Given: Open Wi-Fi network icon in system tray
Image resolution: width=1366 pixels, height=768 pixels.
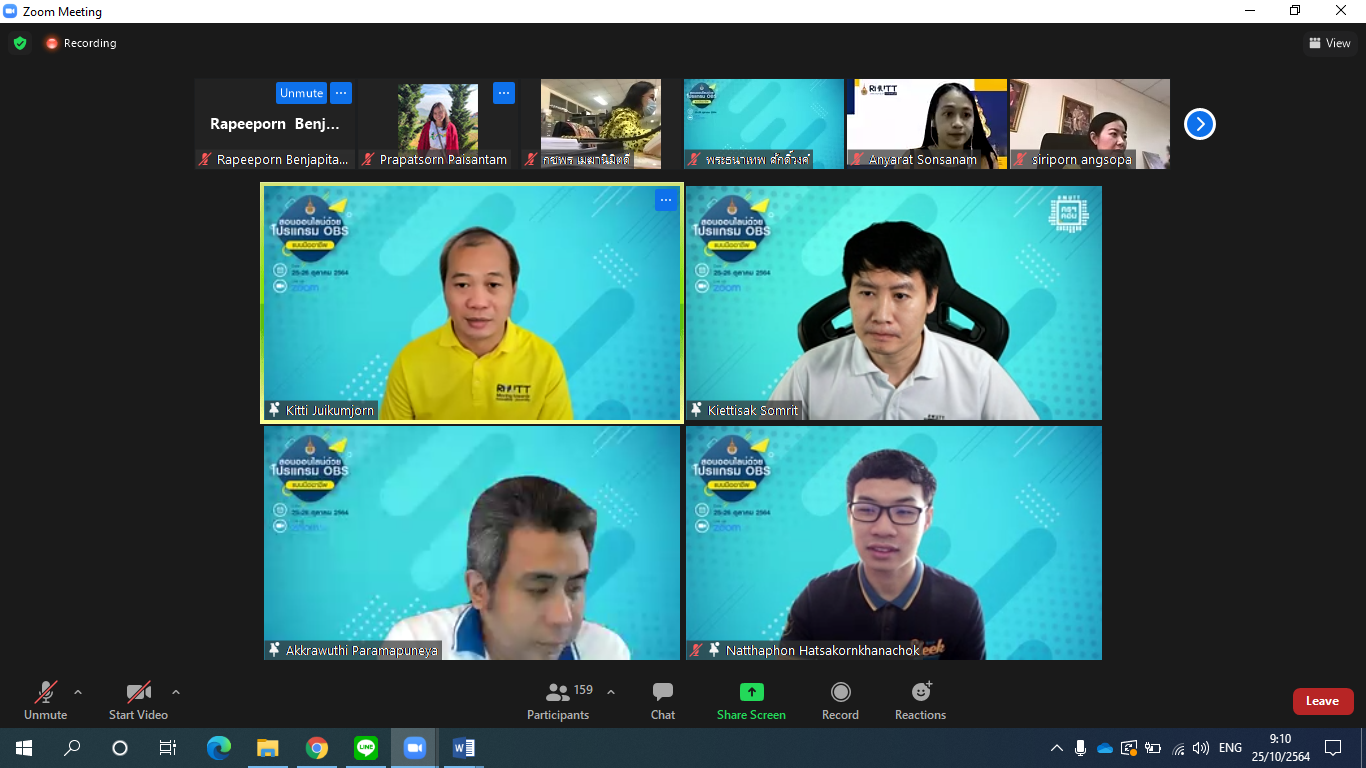Looking at the screenshot, I should coord(1178,748).
